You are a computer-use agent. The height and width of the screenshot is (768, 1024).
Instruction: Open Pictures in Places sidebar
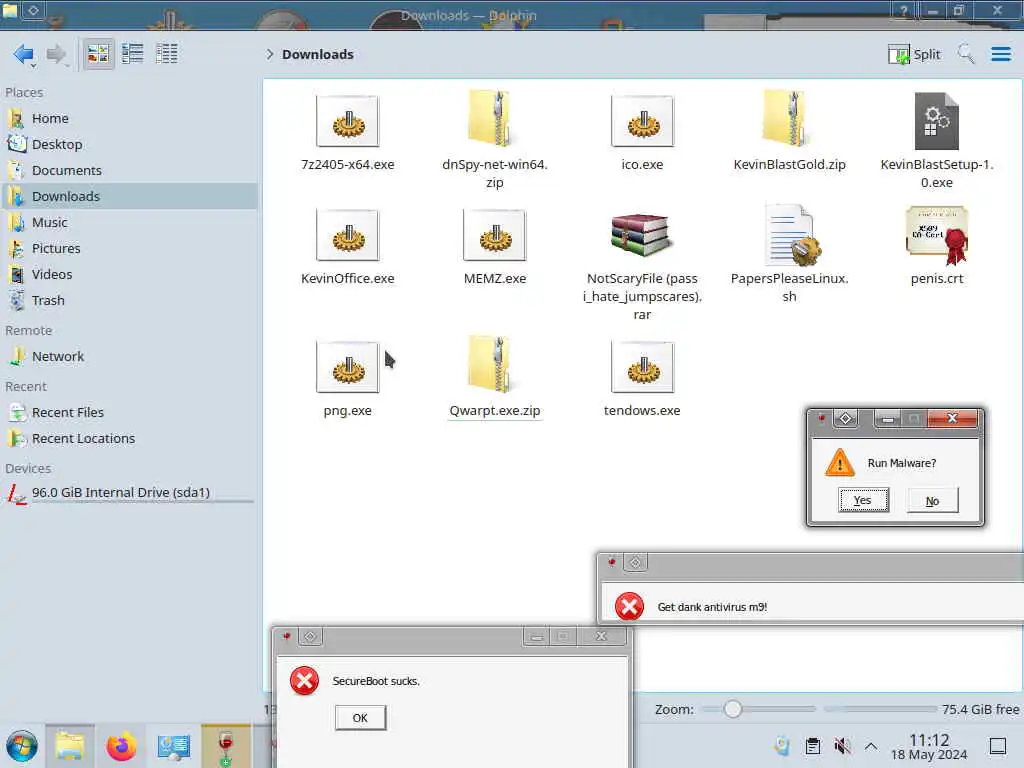point(129,249)
